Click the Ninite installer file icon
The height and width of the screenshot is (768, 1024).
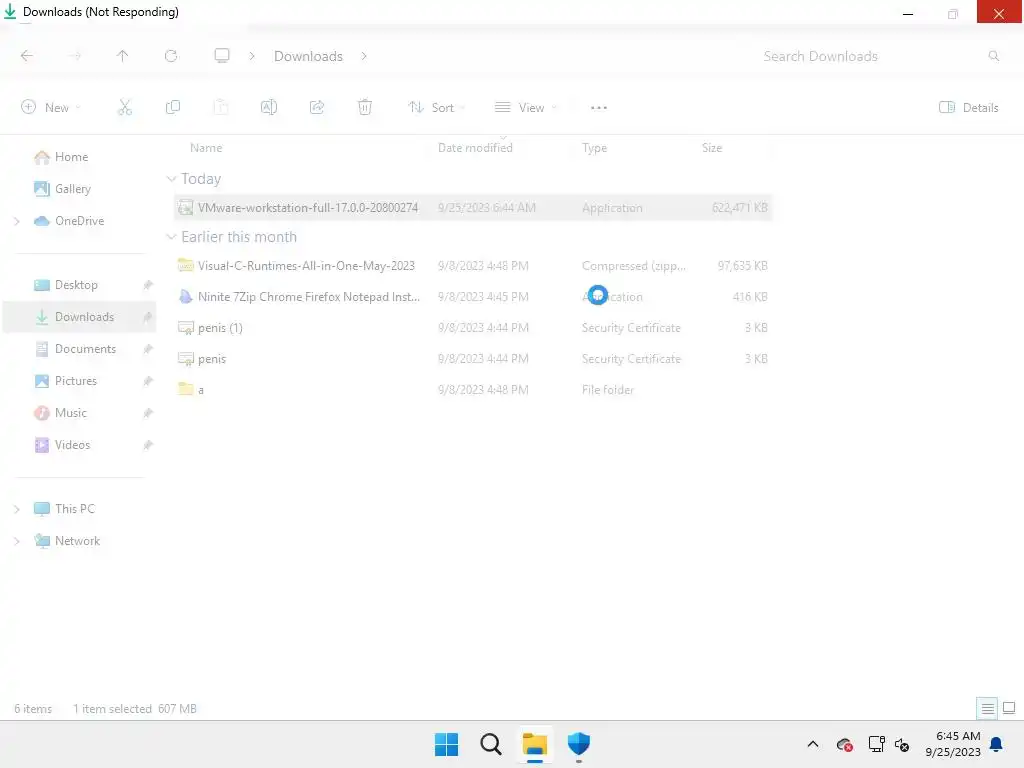click(185, 297)
